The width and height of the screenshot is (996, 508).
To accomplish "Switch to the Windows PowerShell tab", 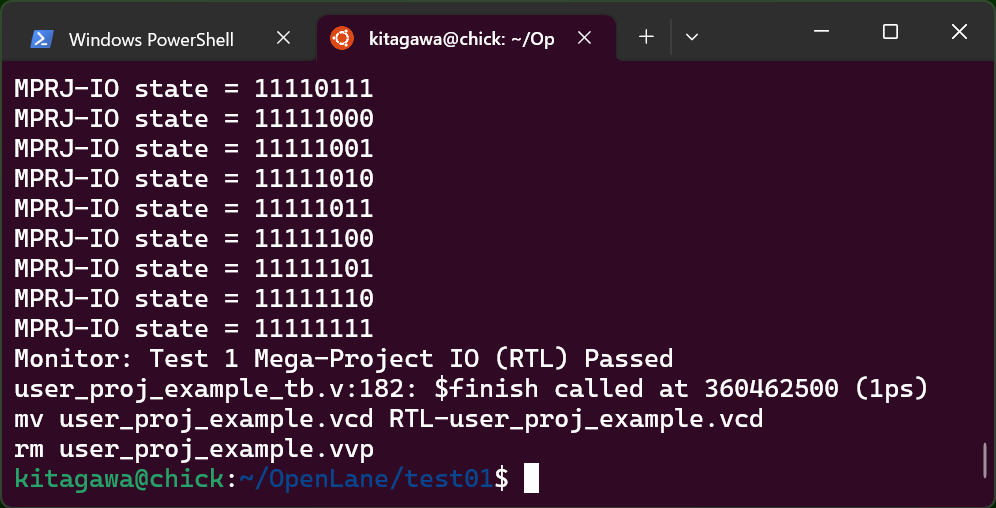I will [x=151, y=39].
